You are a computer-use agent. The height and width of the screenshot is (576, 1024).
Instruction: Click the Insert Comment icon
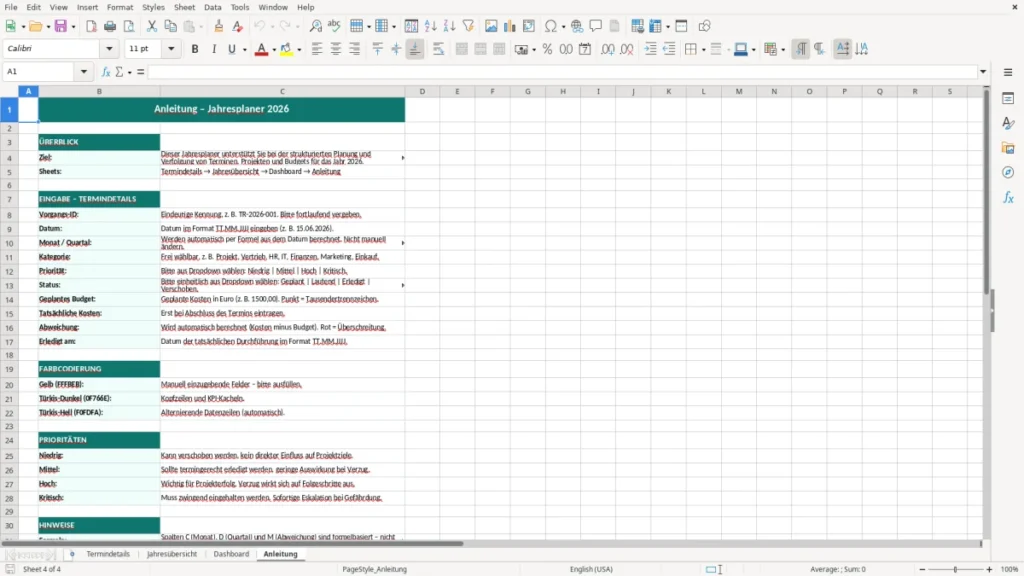596,26
